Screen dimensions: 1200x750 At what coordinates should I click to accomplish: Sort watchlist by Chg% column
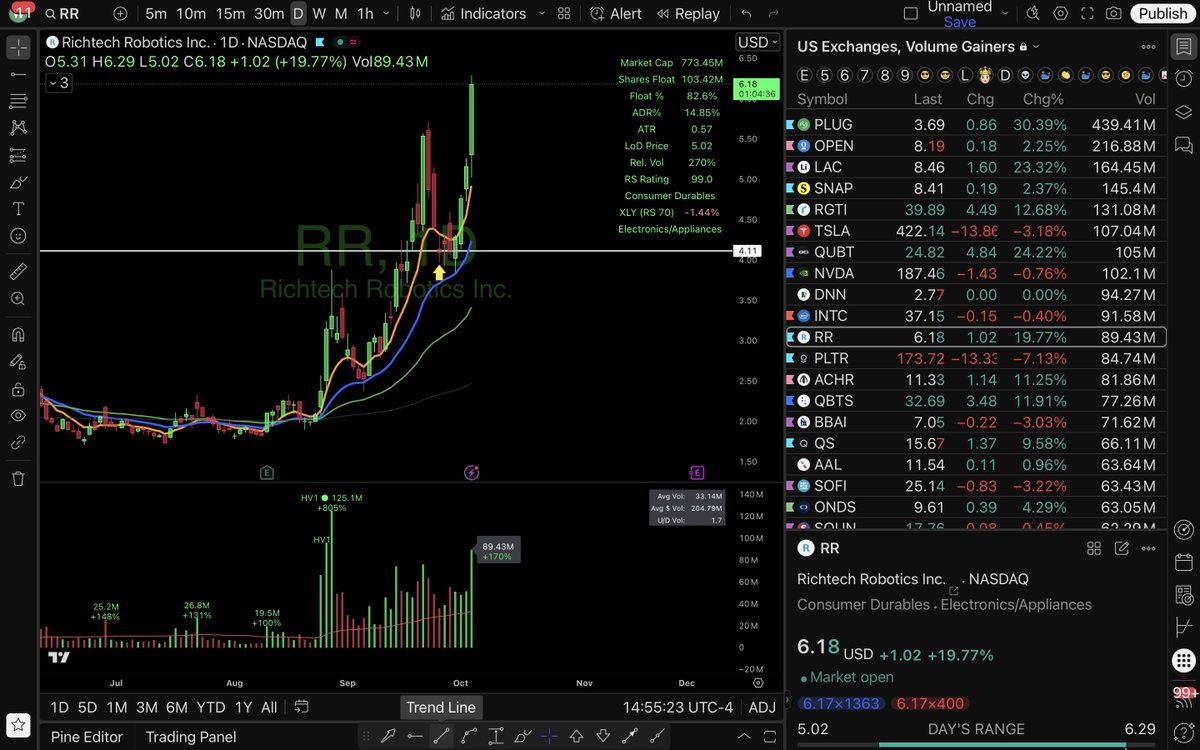[1043, 99]
